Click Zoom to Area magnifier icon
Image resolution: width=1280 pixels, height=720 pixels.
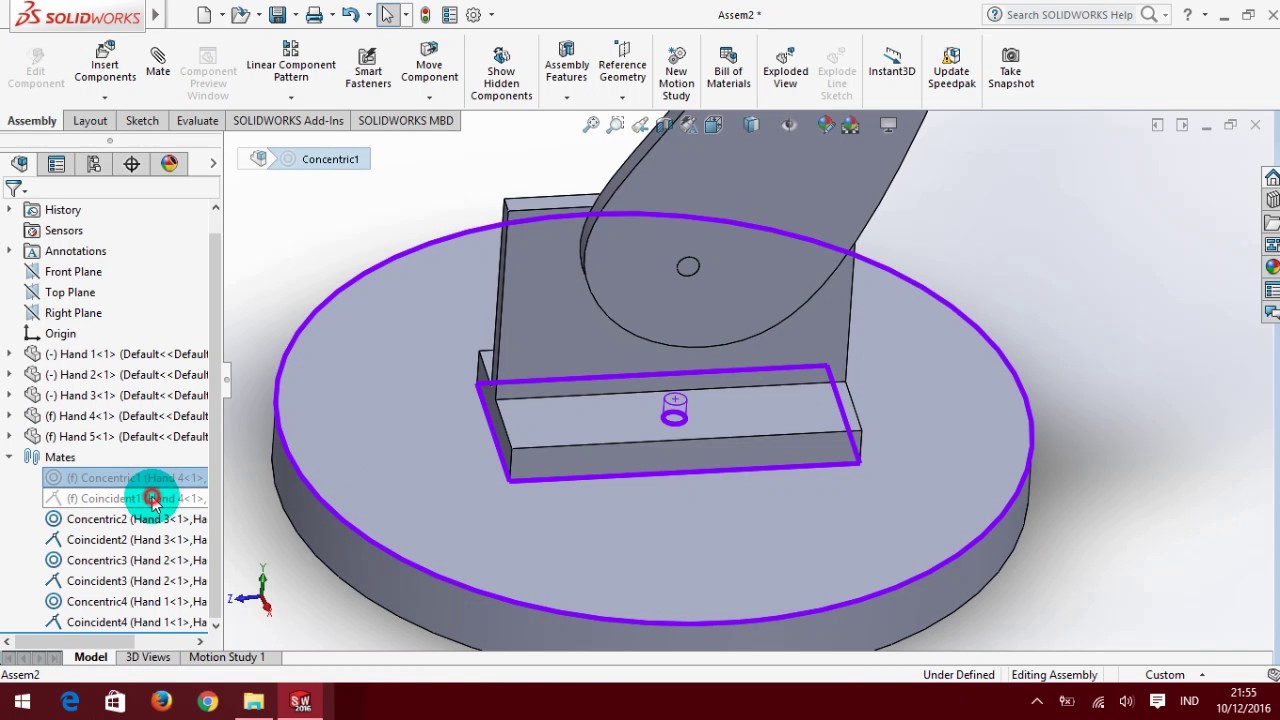point(615,125)
